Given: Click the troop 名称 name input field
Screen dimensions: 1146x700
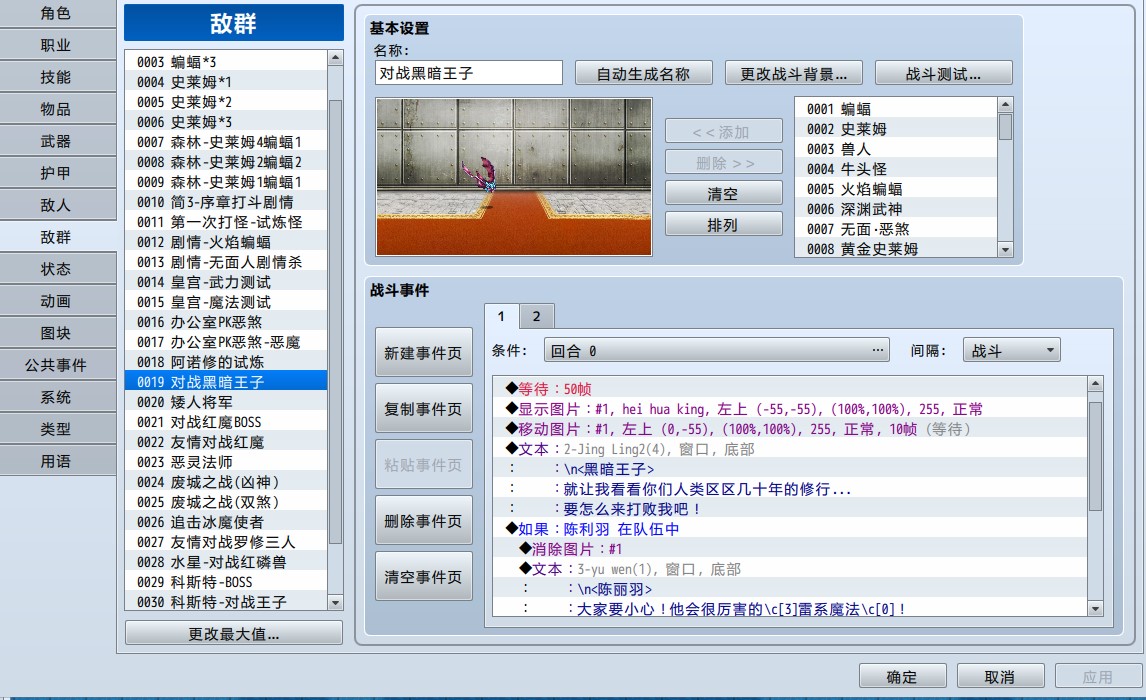Looking at the screenshot, I should pyautogui.click(x=468, y=73).
